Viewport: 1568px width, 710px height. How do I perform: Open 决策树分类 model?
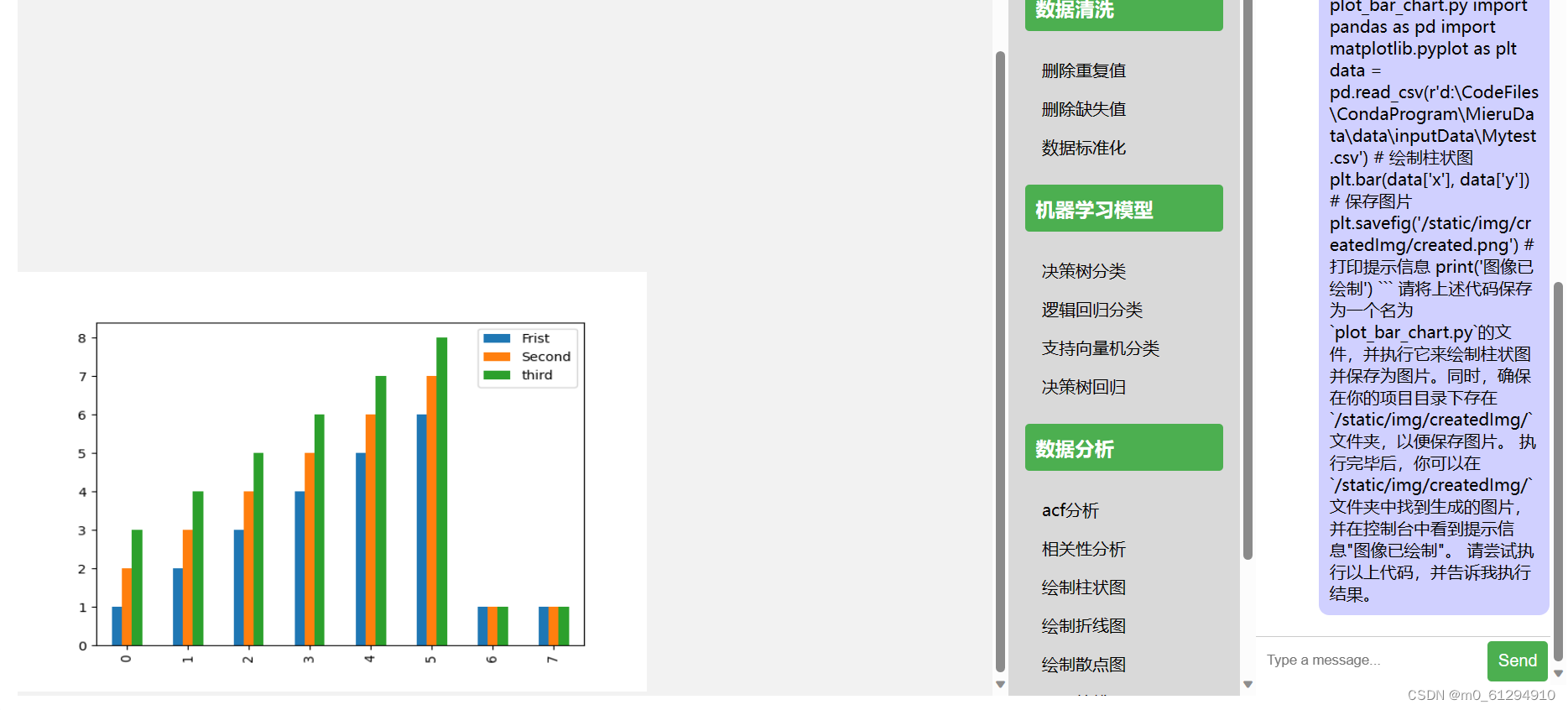[x=1083, y=272]
